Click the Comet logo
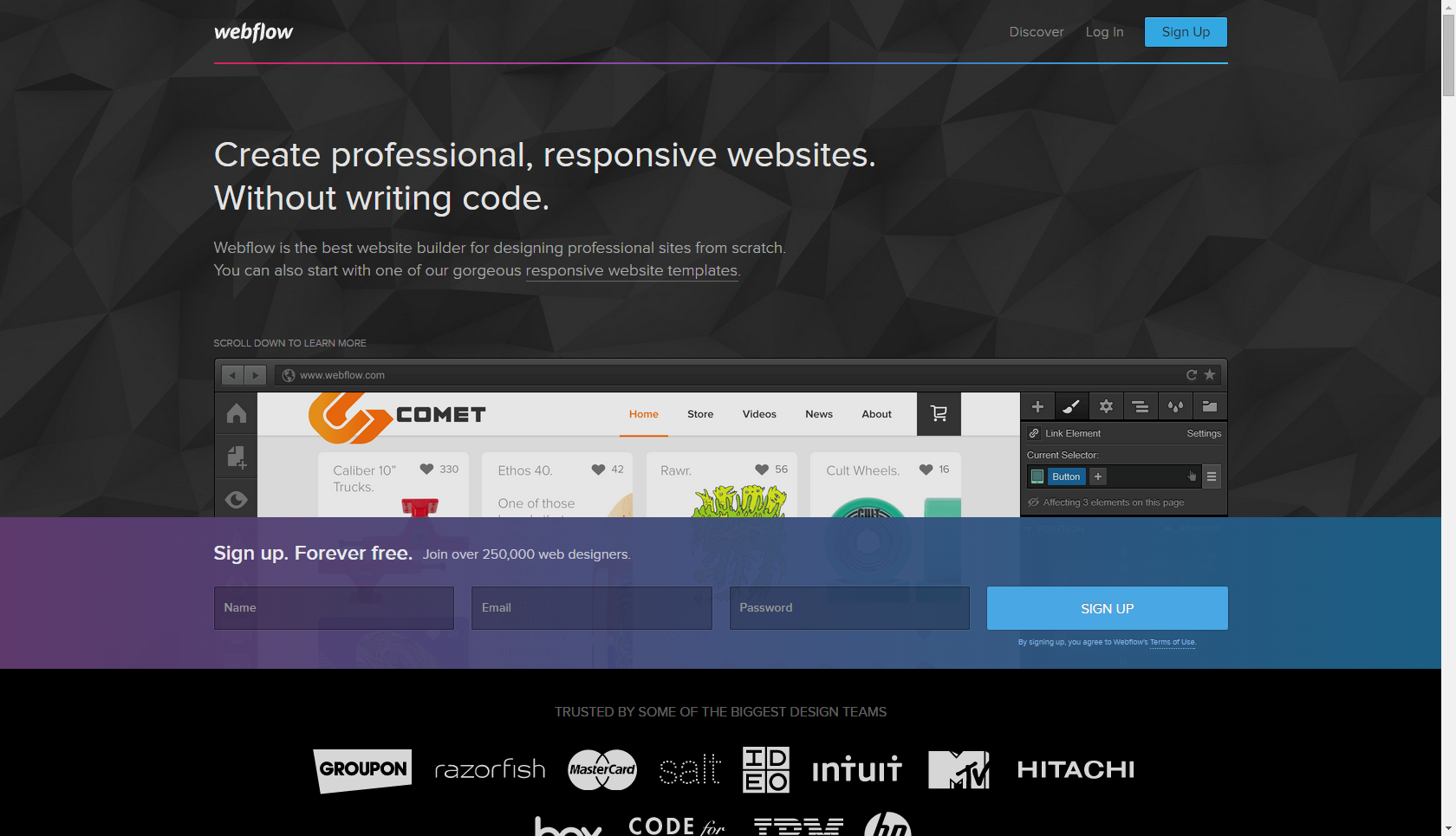Image resolution: width=1456 pixels, height=836 pixels. point(397,417)
